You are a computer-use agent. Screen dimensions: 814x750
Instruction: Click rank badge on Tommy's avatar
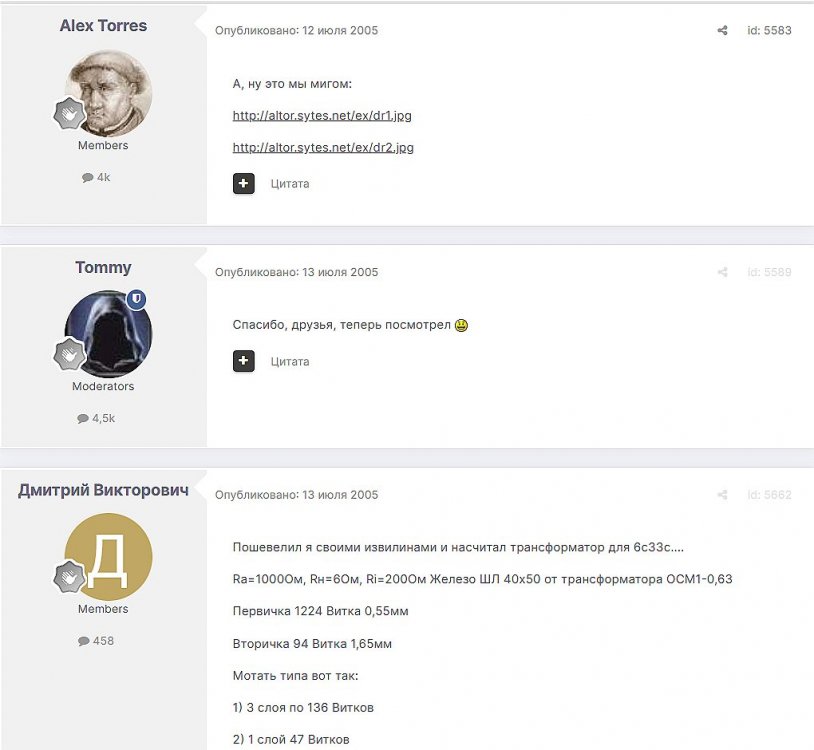coord(69,354)
